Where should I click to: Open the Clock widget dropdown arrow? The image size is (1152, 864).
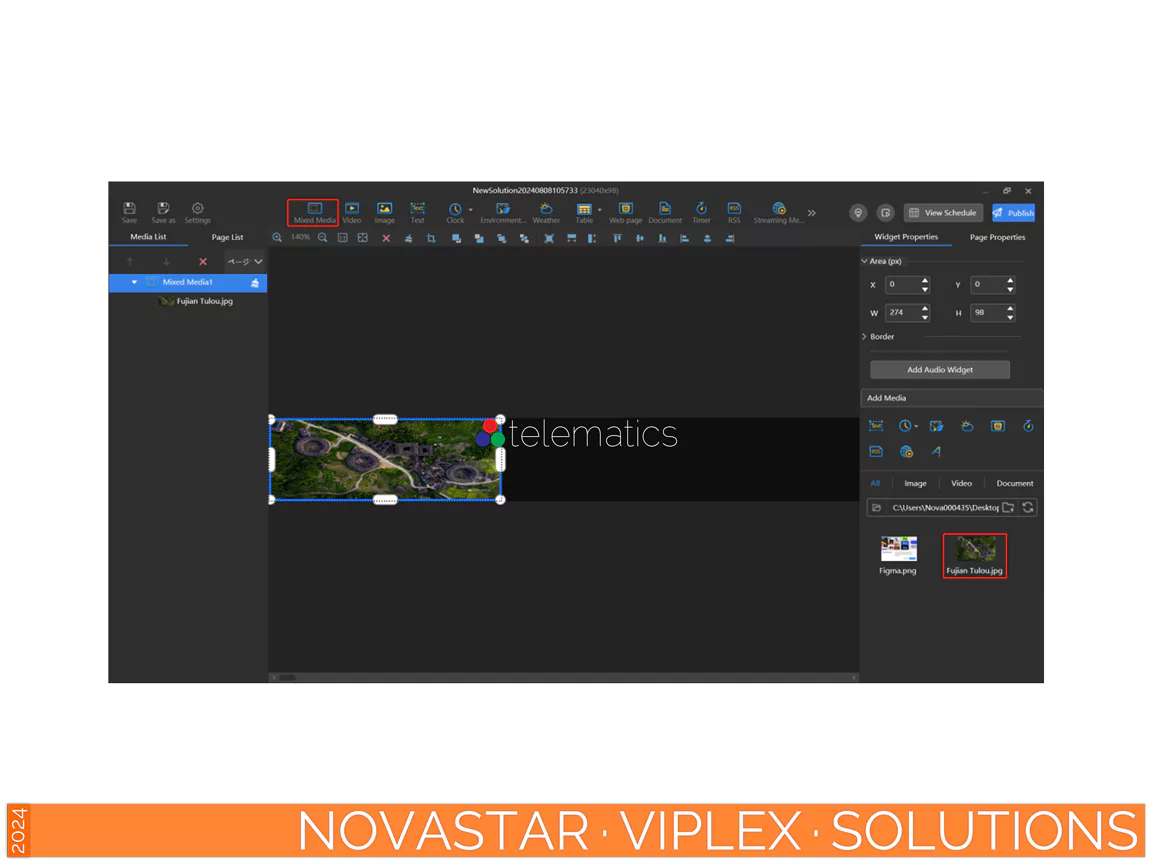(x=470, y=209)
